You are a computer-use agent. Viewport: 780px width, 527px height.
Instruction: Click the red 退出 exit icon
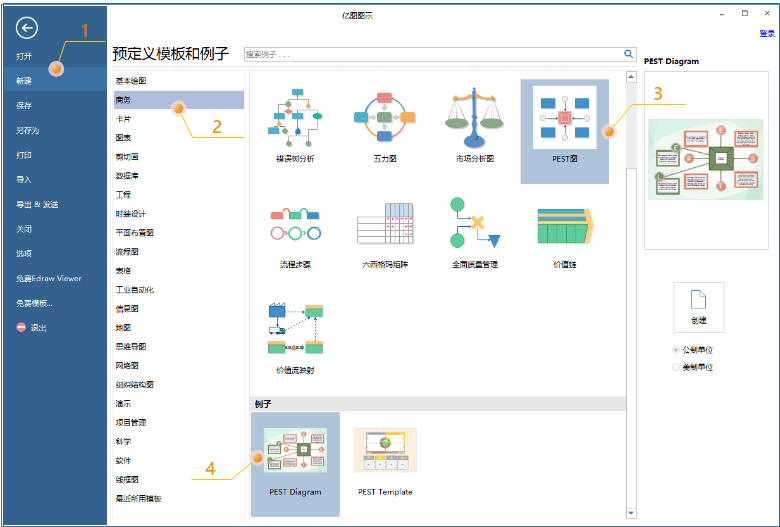(x=21, y=327)
